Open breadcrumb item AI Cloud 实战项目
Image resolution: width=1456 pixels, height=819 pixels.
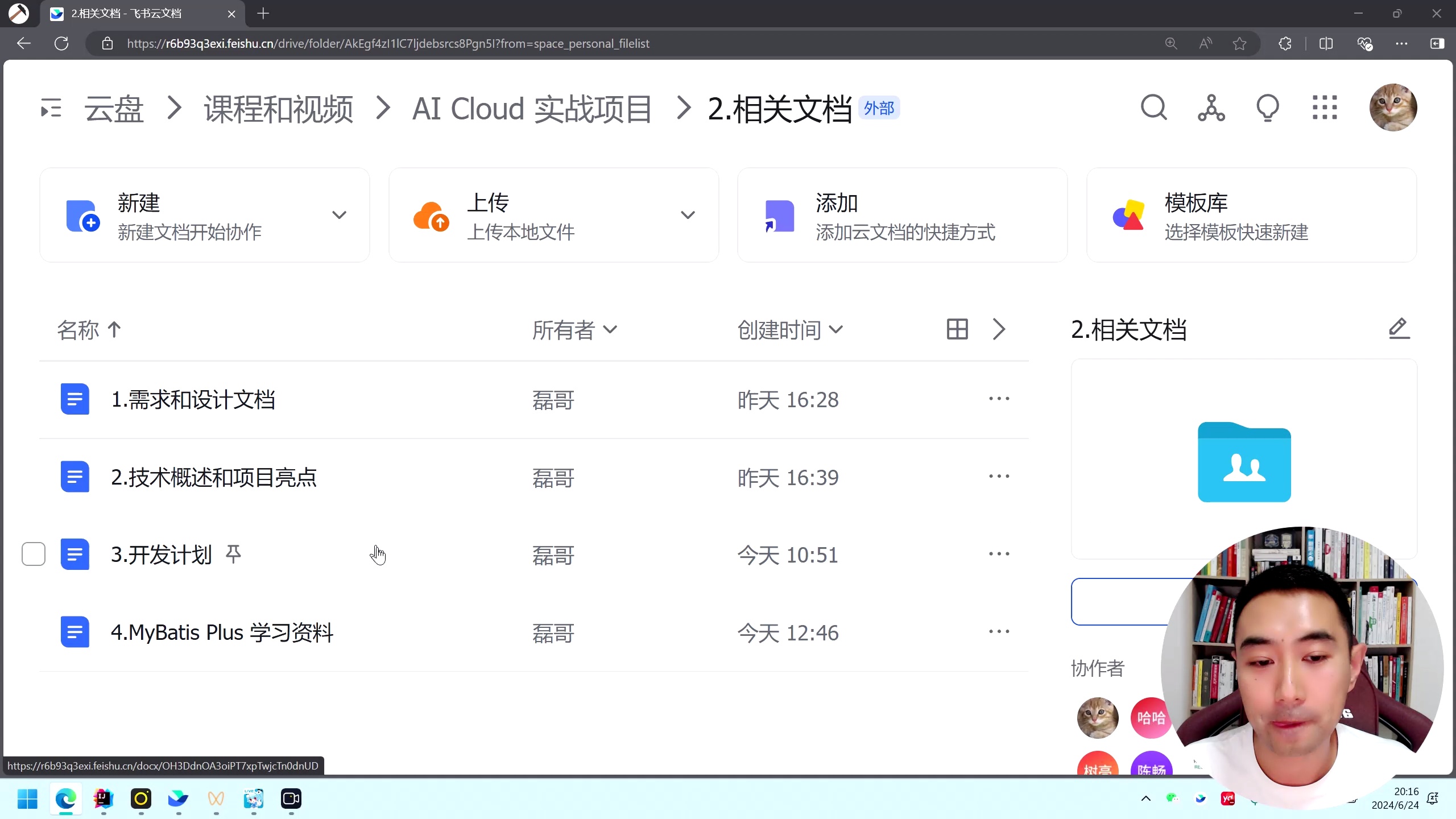531,109
